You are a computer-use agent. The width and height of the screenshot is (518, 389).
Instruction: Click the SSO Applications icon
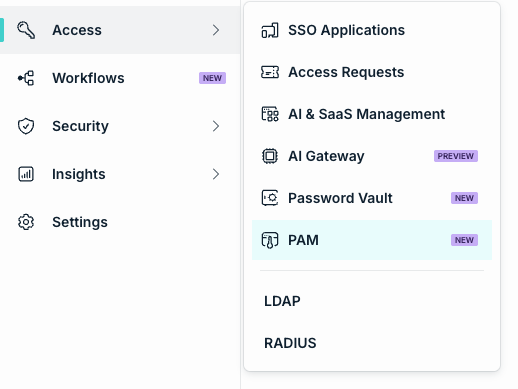click(270, 30)
